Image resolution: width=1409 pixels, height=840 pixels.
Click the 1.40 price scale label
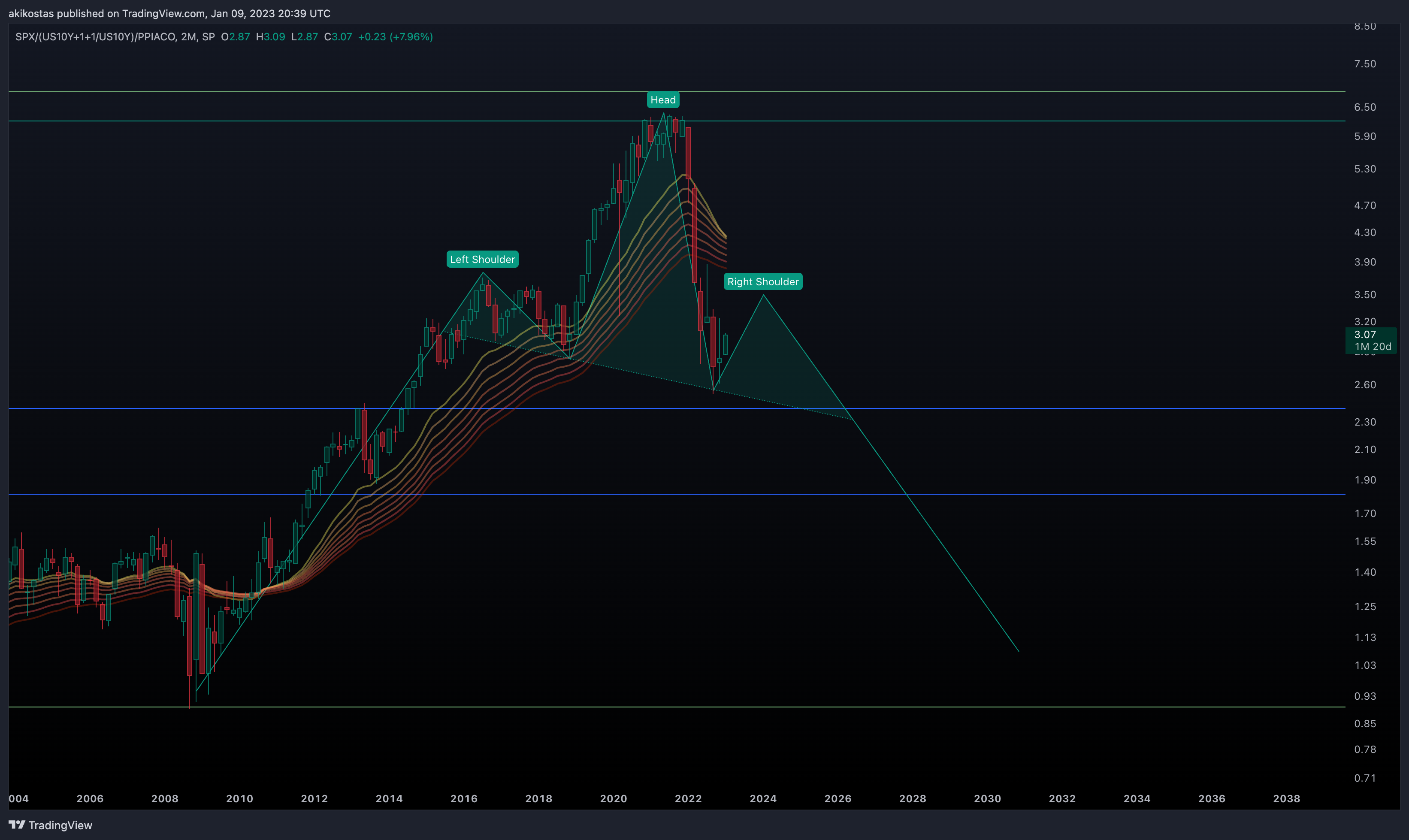(1365, 572)
